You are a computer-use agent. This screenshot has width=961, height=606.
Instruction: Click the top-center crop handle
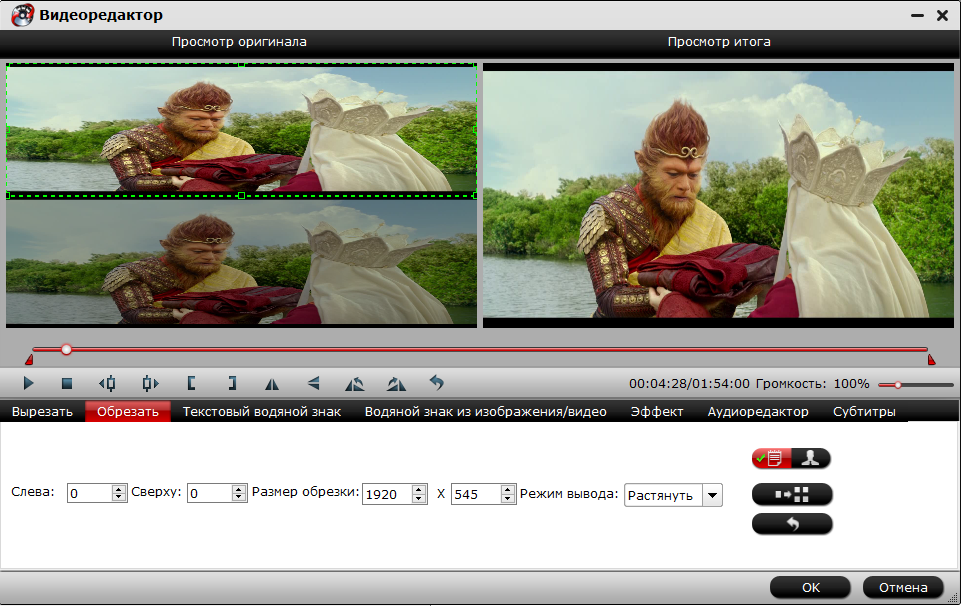241,64
